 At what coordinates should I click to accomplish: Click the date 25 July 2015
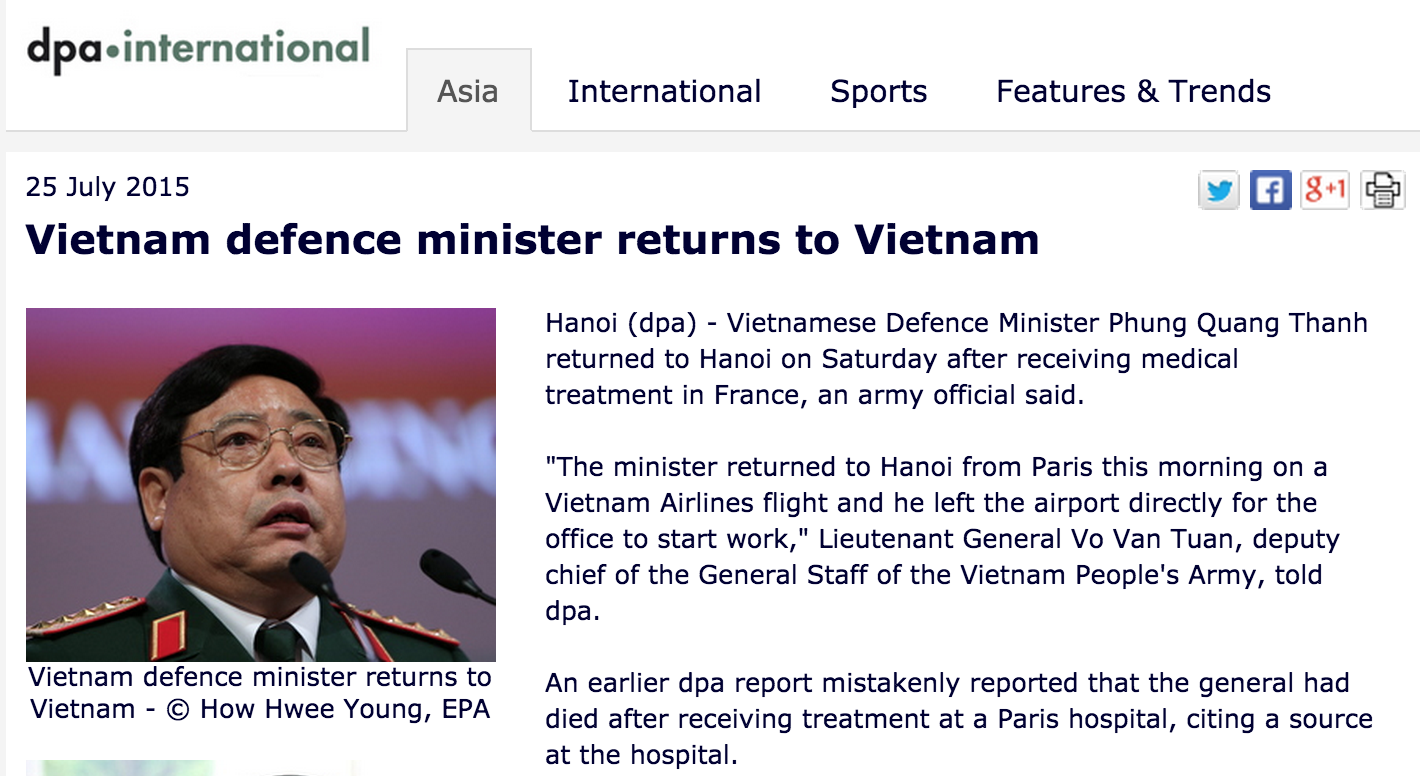108,187
